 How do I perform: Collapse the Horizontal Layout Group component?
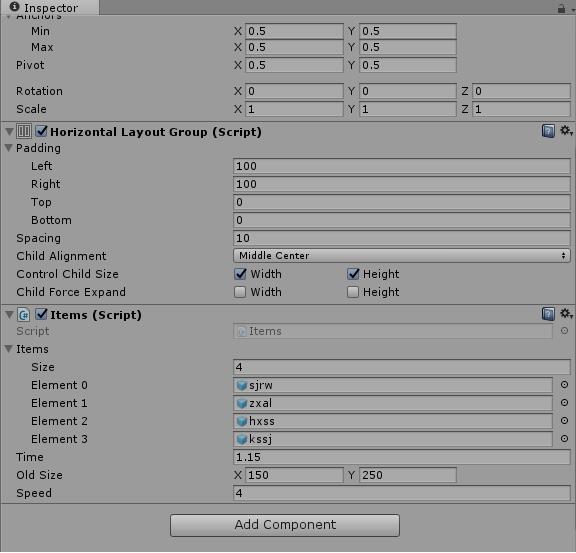pos(9,131)
